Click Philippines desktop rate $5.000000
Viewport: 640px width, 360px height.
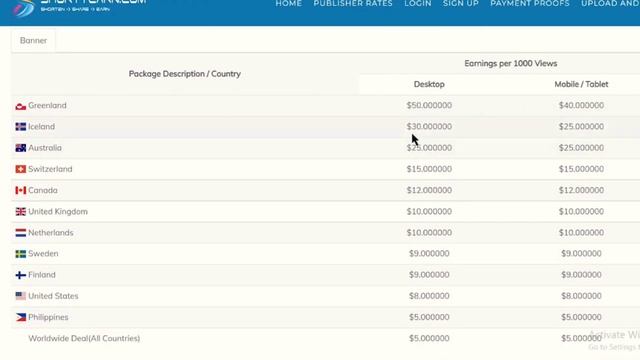[x=429, y=317]
